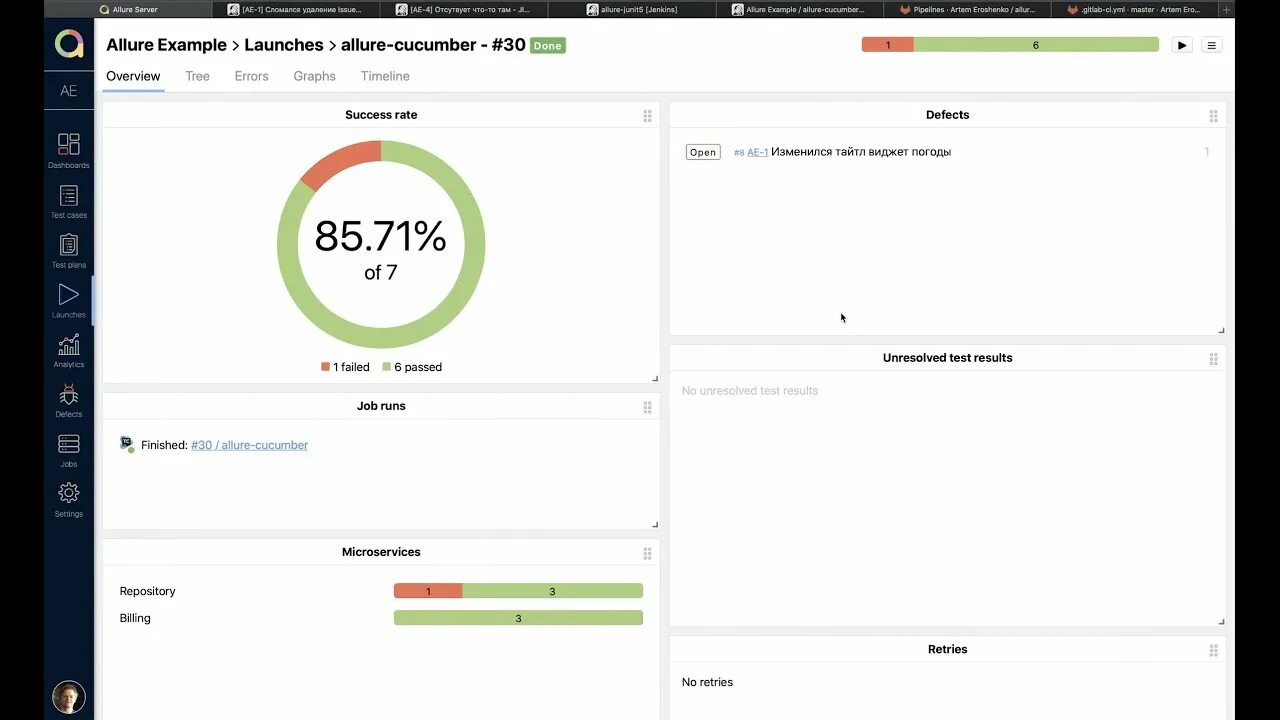Click the Unresolved test results drag handle
Image resolution: width=1280 pixels, height=720 pixels.
pos(1214,359)
